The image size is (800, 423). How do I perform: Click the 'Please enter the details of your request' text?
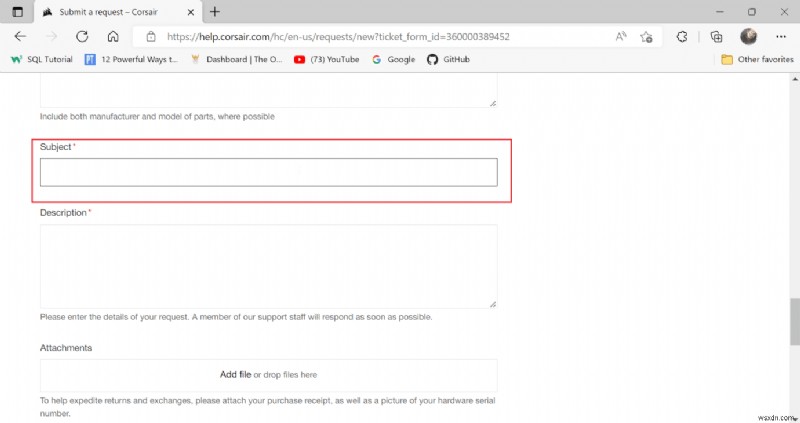[236, 317]
